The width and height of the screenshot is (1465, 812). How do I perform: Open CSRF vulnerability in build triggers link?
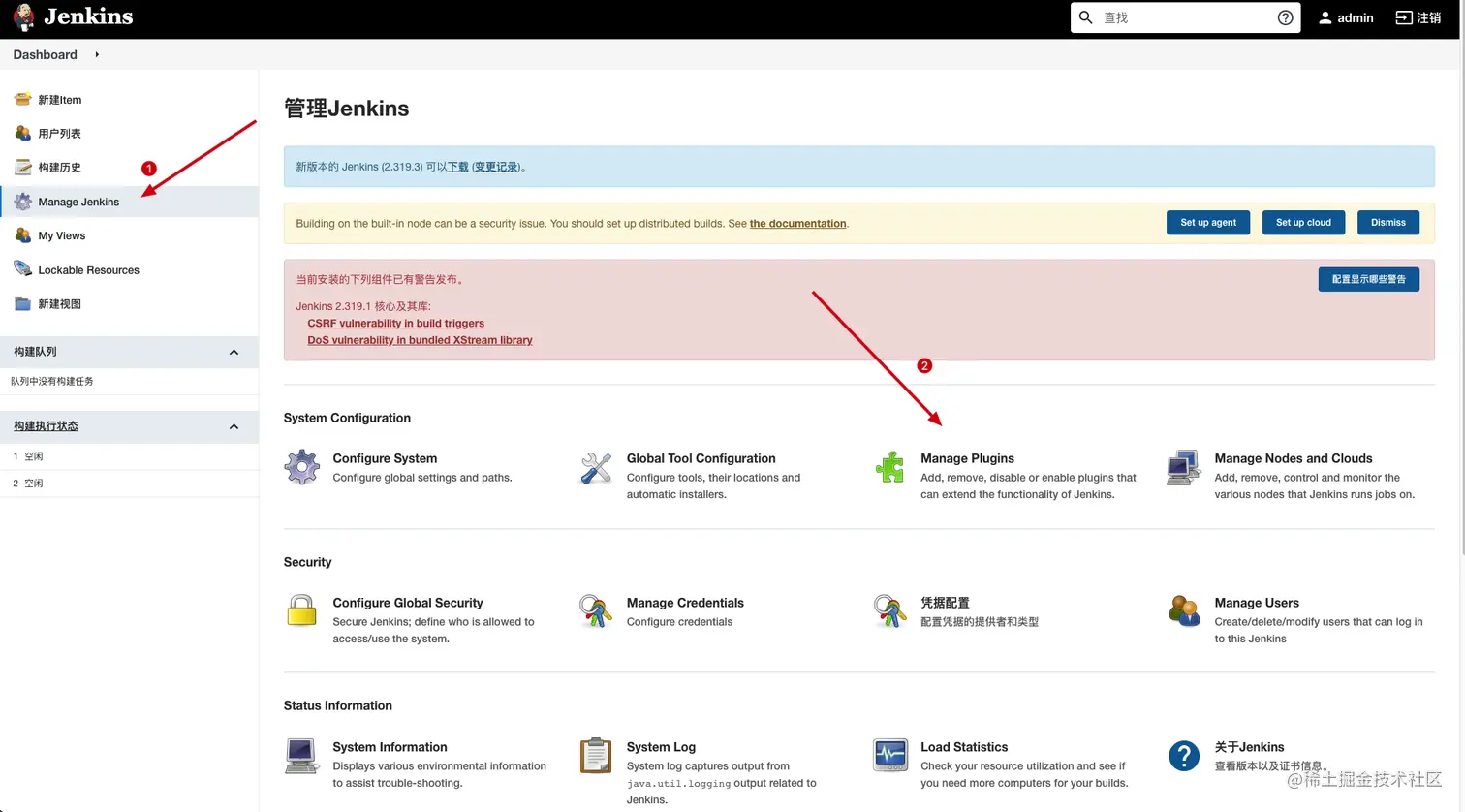point(395,324)
